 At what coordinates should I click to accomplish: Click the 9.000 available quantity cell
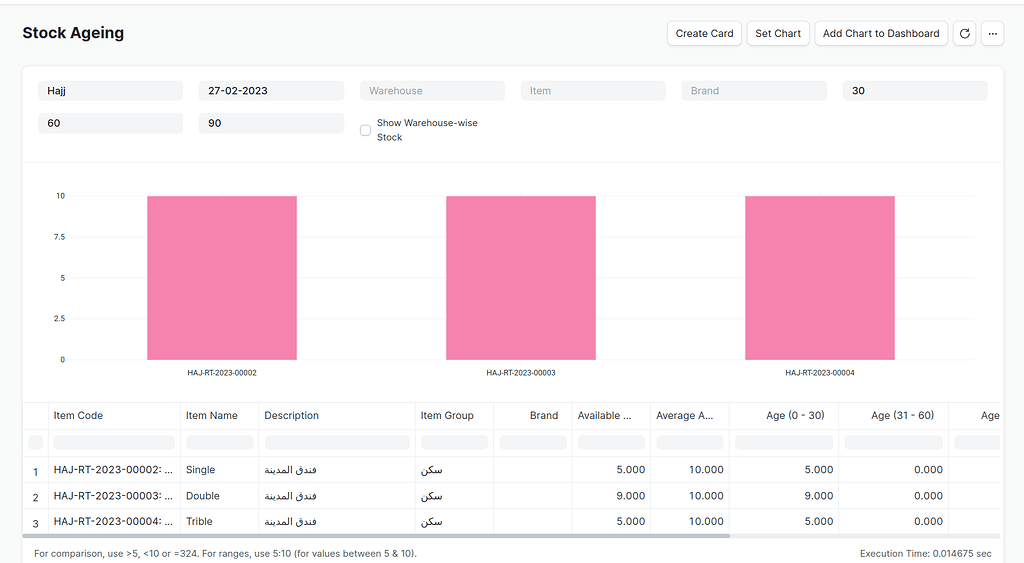pyautogui.click(x=611, y=496)
